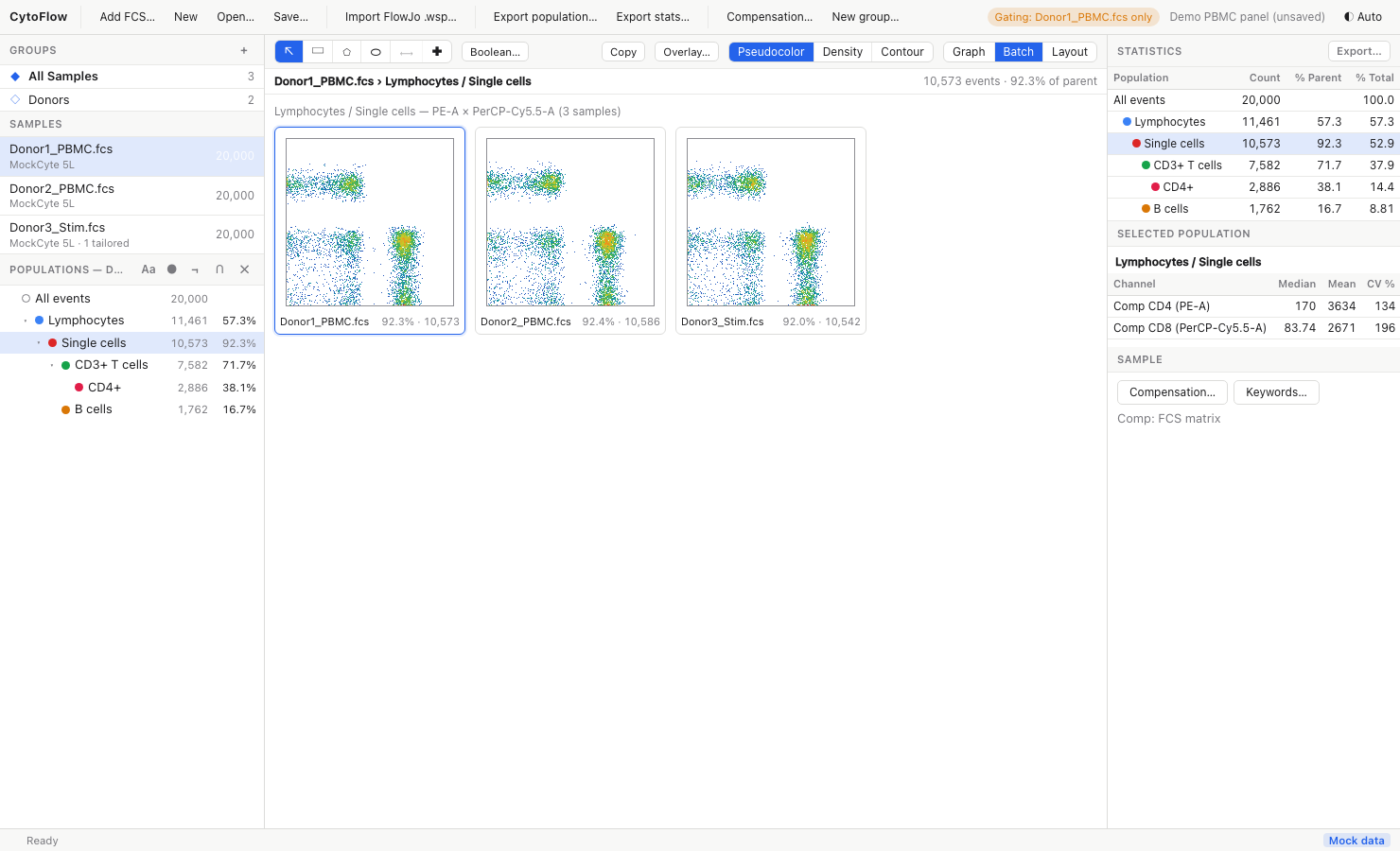Pick the polygon gate tool

347,52
